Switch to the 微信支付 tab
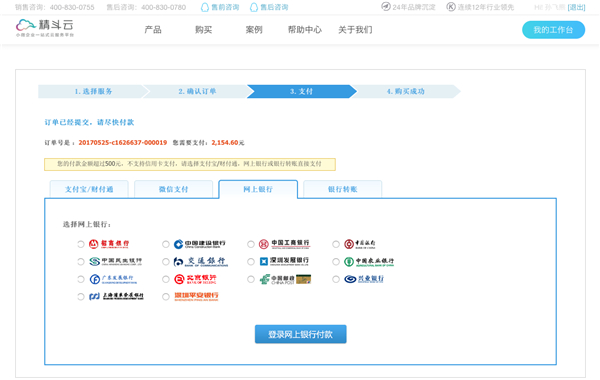Image resolution: width=600 pixels, height=380 pixels. click(x=174, y=189)
